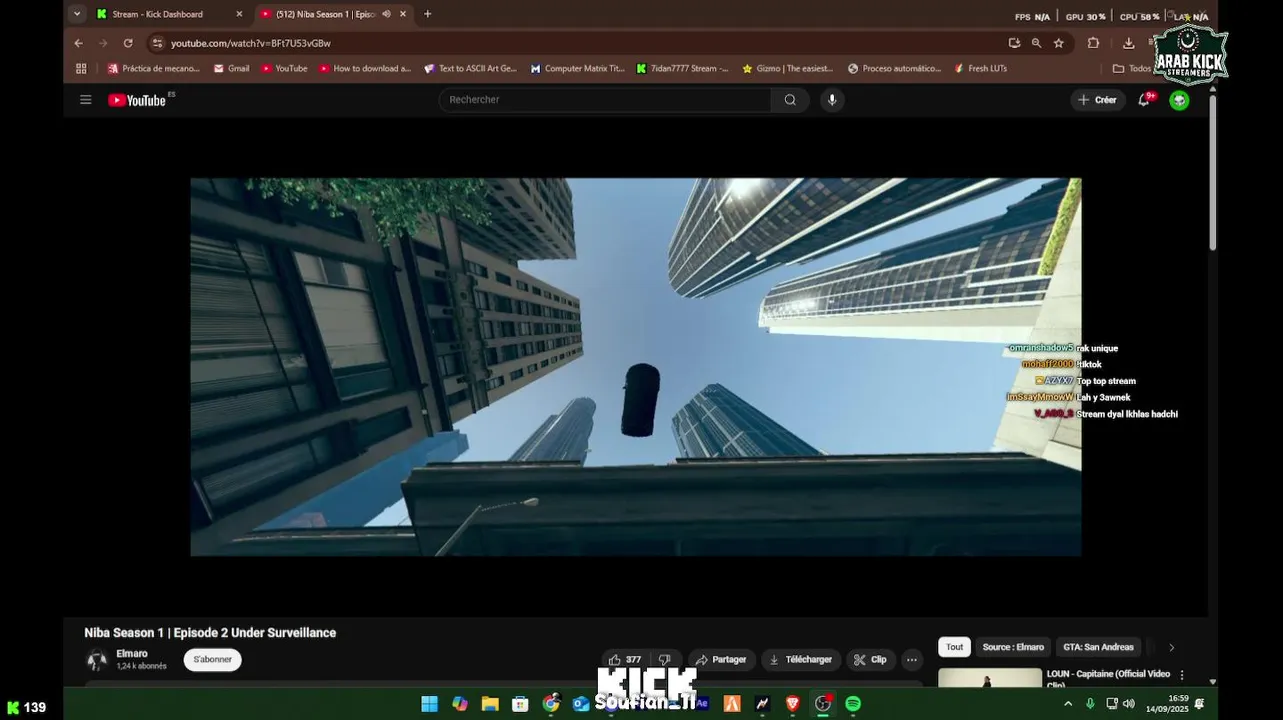Click the youtube.com address bar URL

251,43
